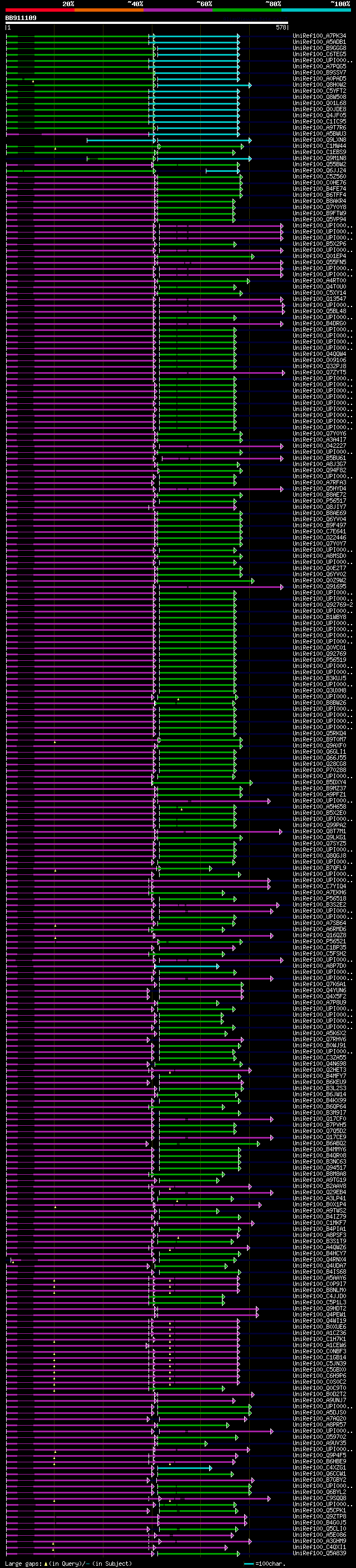356x1568 pixels.
Task: Click the orange ~40% identity color segment
Action: (109, 10)
